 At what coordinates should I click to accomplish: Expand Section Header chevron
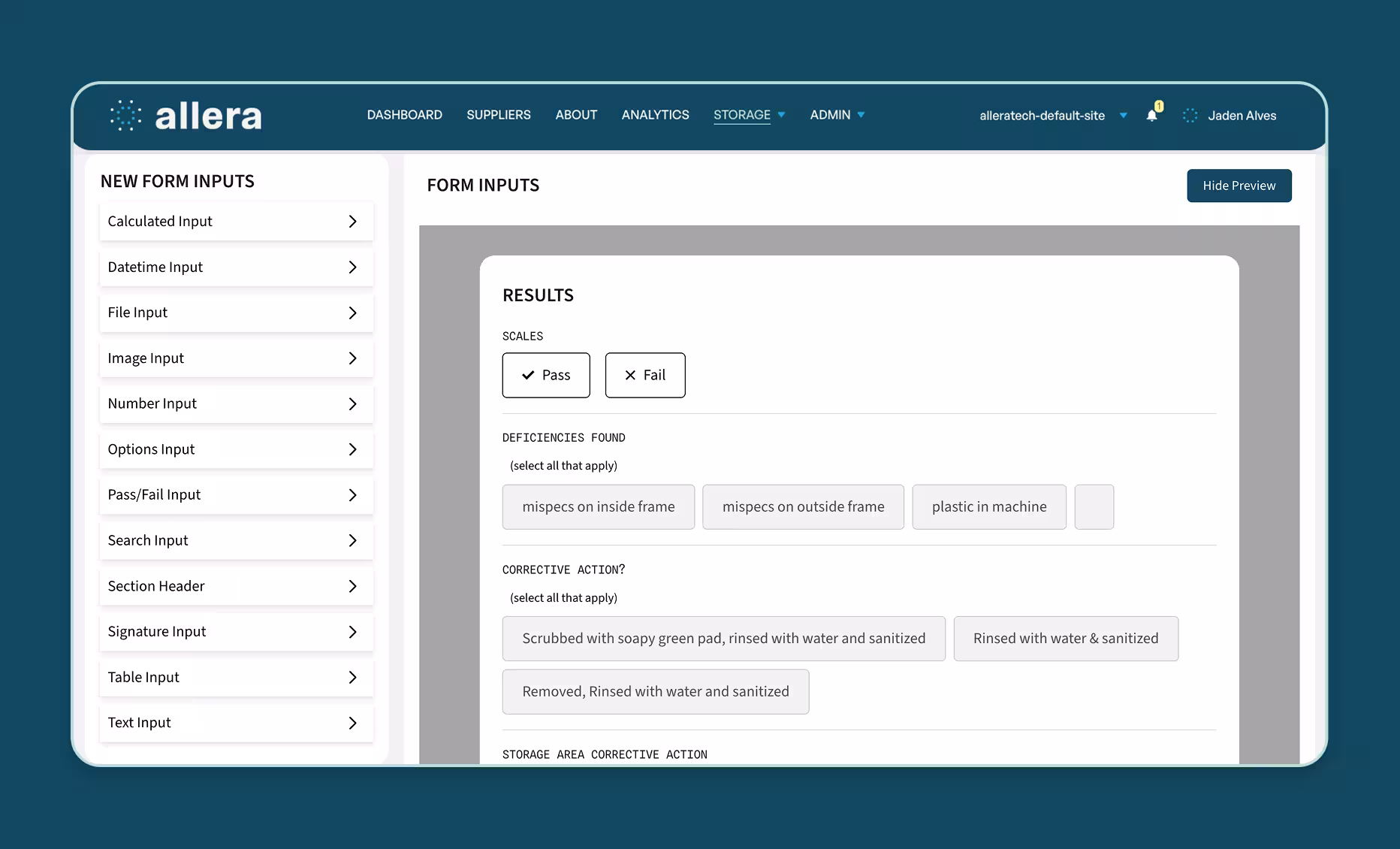(352, 586)
